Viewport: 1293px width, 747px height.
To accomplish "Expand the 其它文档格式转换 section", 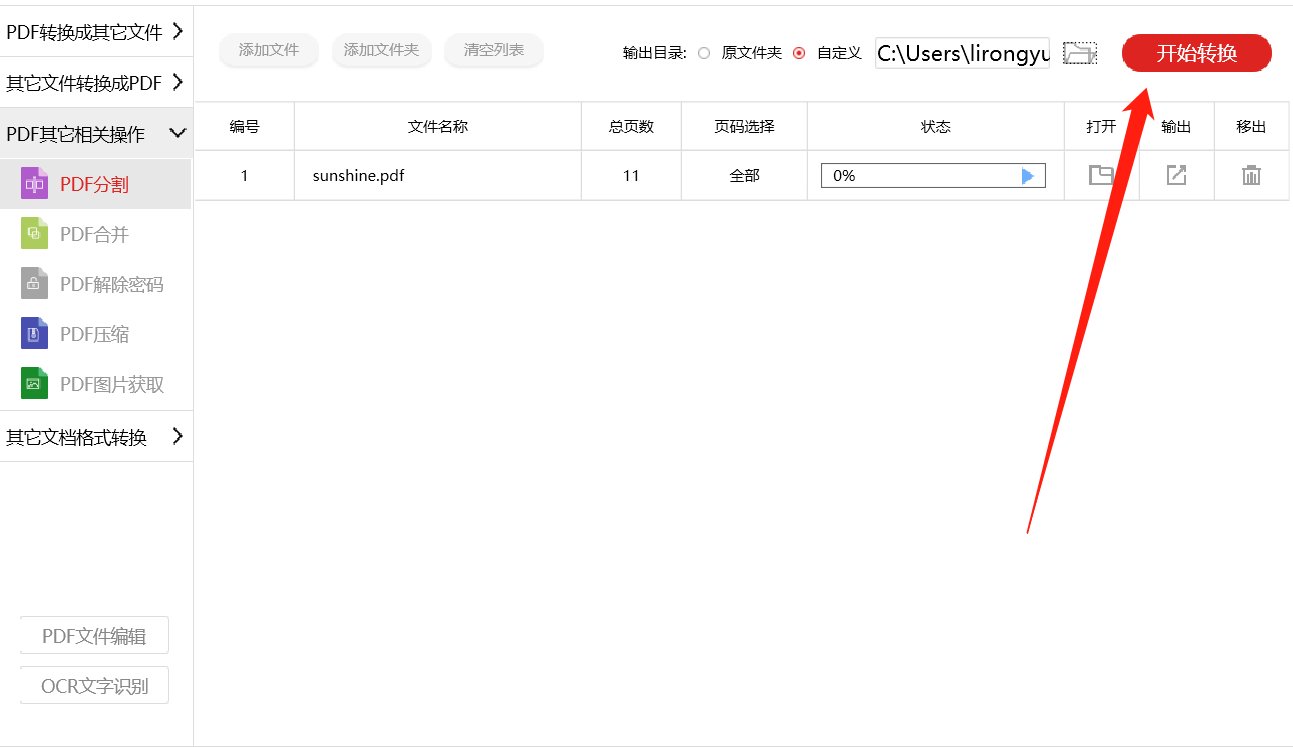I will point(95,437).
